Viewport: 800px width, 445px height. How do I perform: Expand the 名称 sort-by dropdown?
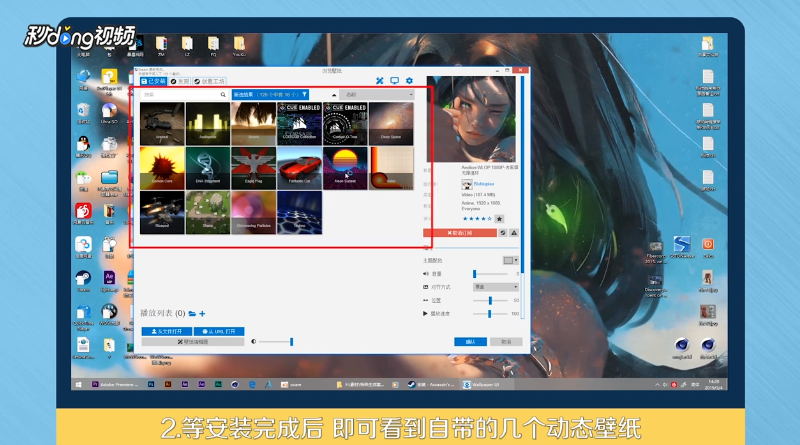pyautogui.click(x=378, y=94)
